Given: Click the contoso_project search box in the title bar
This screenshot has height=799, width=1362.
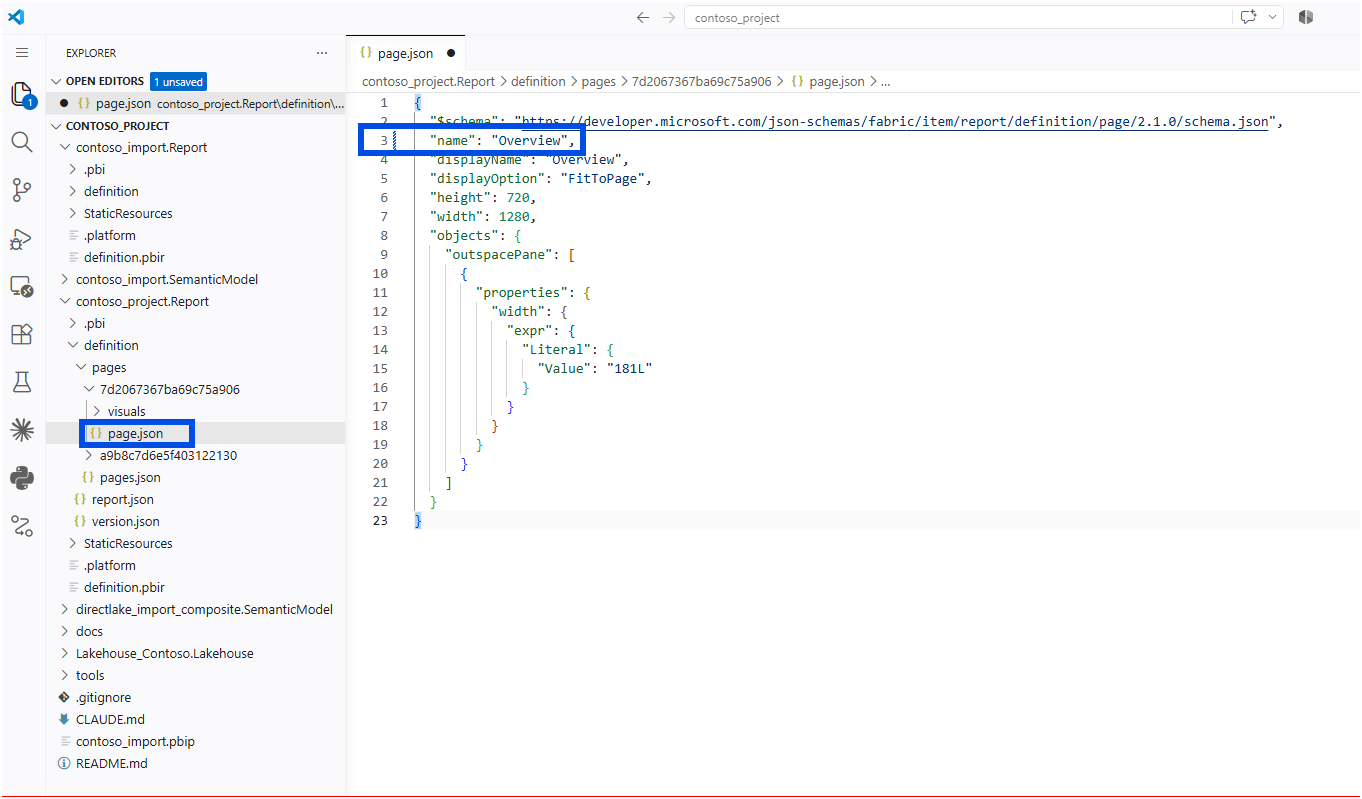Looking at the screenshot, I should click(958, 17).
